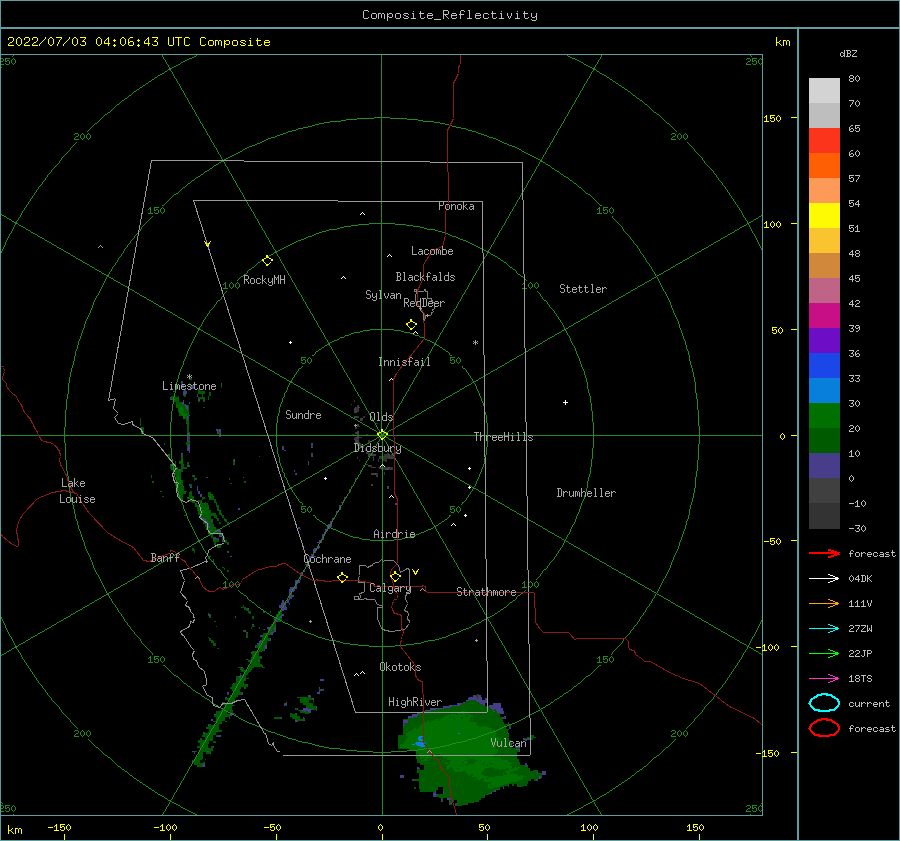
Task: Click the Didsbury label
Action: (378, 448)
